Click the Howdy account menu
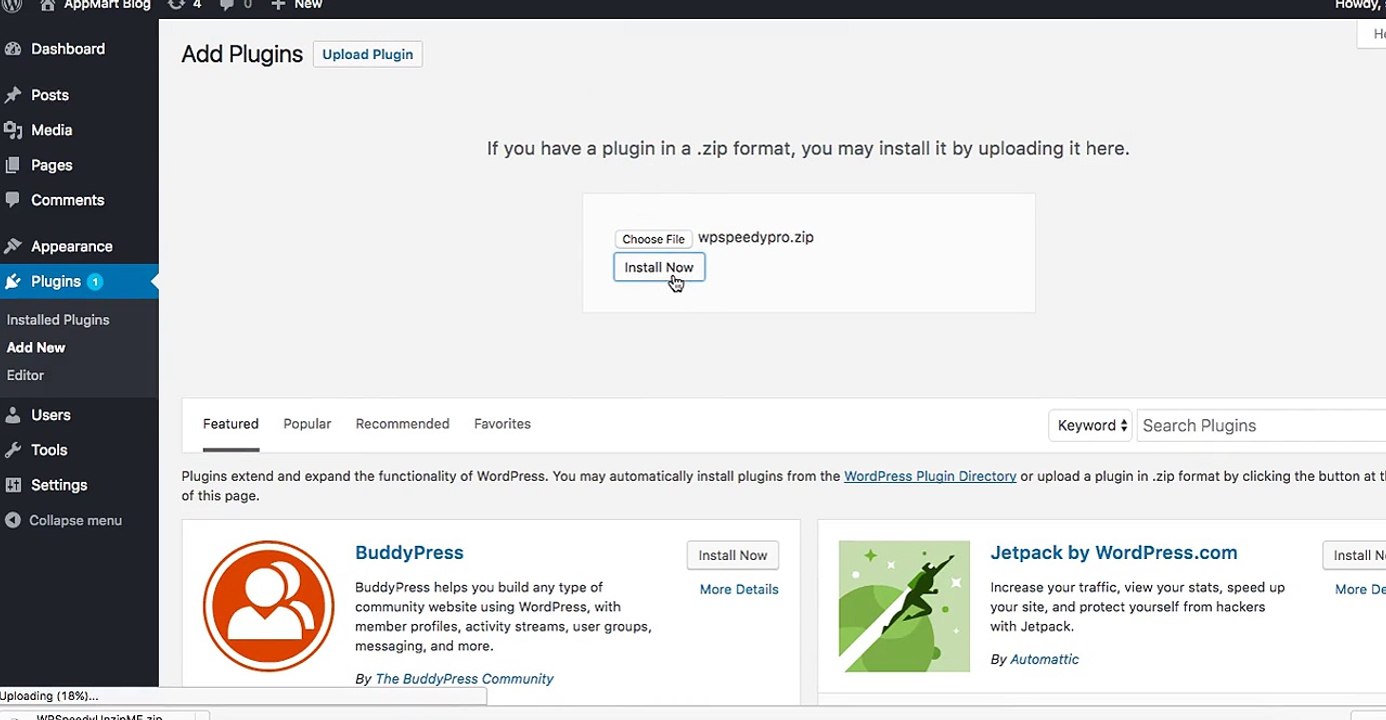The height and width of the screenshot is (720, 1386). [x=1360, y=5]
